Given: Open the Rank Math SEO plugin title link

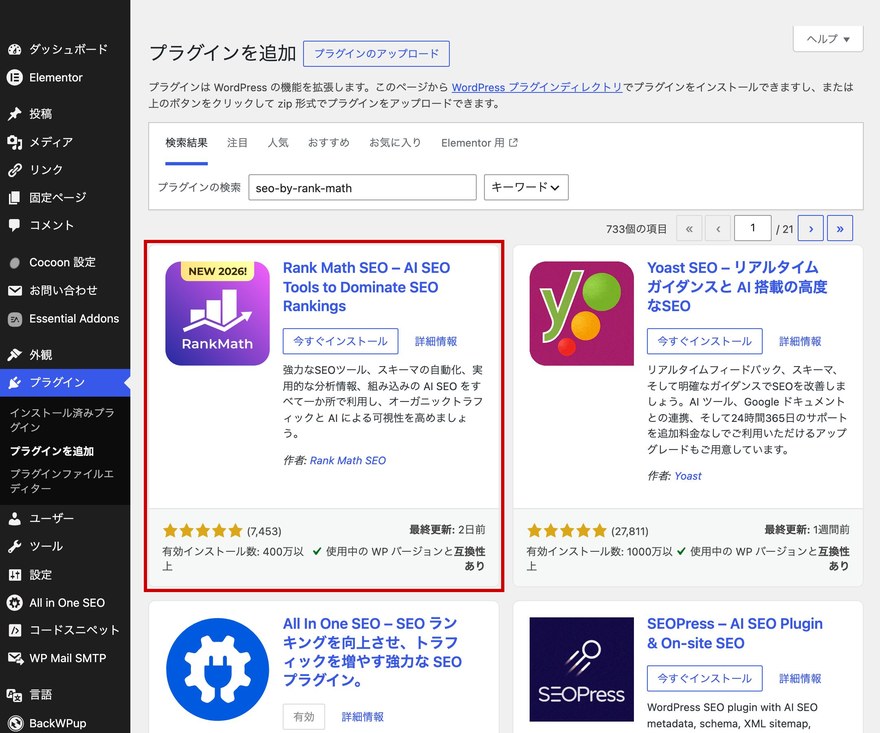Looking at the screenshot, I should (x=366, y=287).
